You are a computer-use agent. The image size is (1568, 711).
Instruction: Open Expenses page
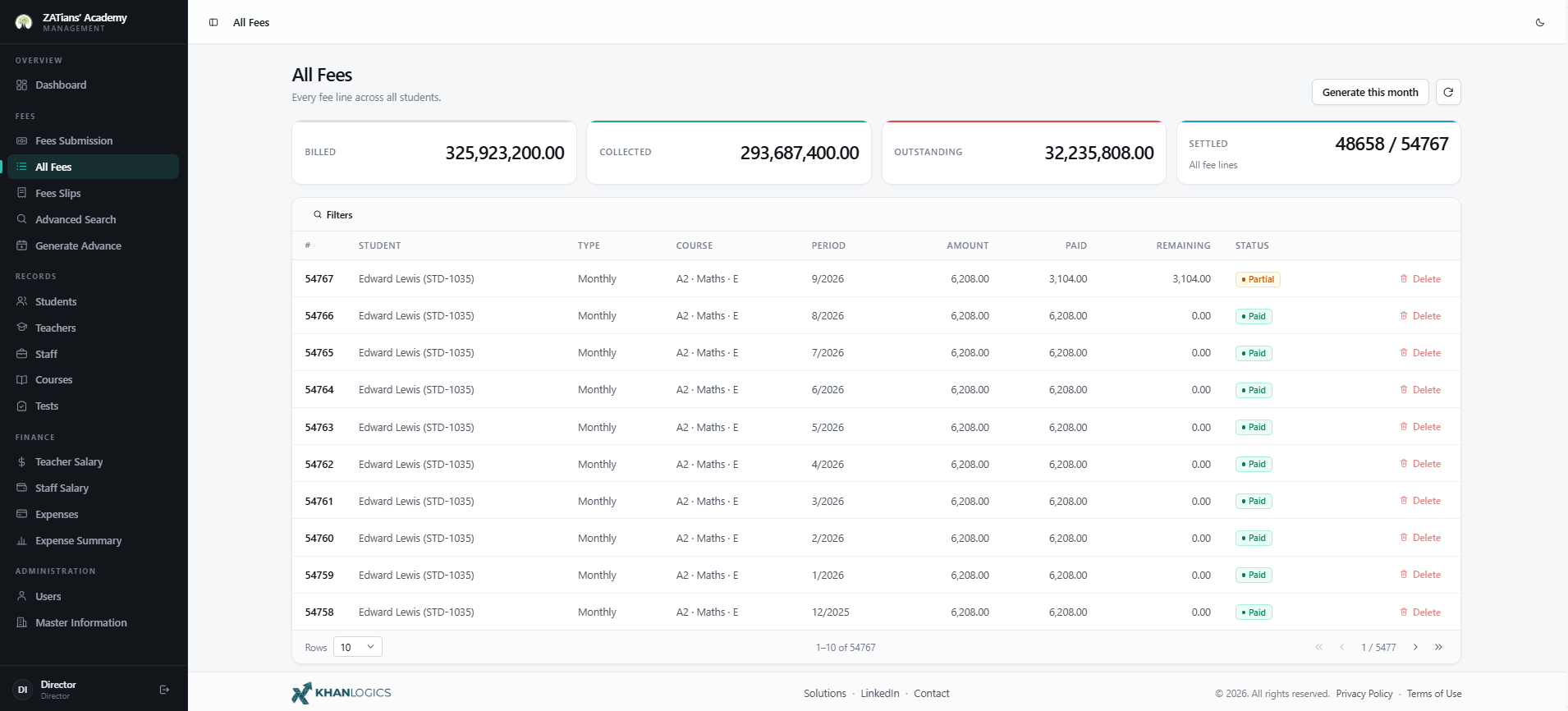93,514
